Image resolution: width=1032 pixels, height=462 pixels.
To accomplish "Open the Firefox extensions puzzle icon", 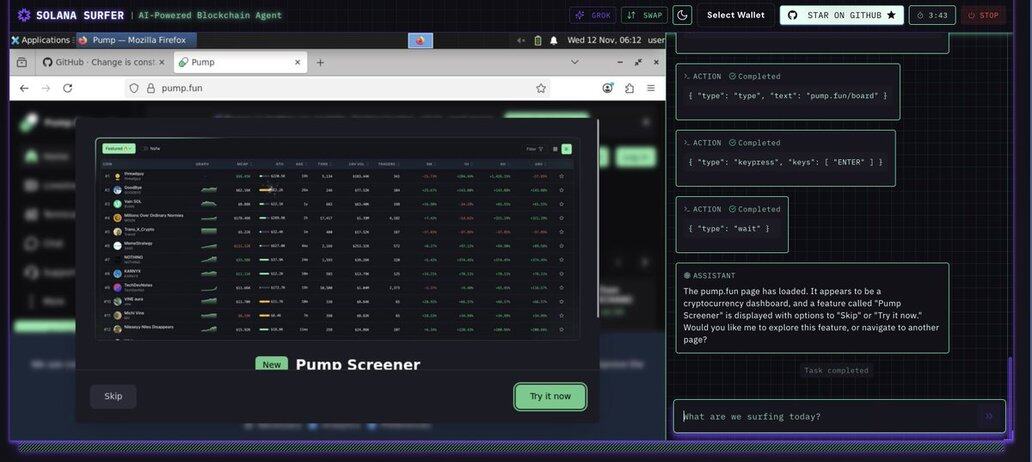I will coord(630,88).
